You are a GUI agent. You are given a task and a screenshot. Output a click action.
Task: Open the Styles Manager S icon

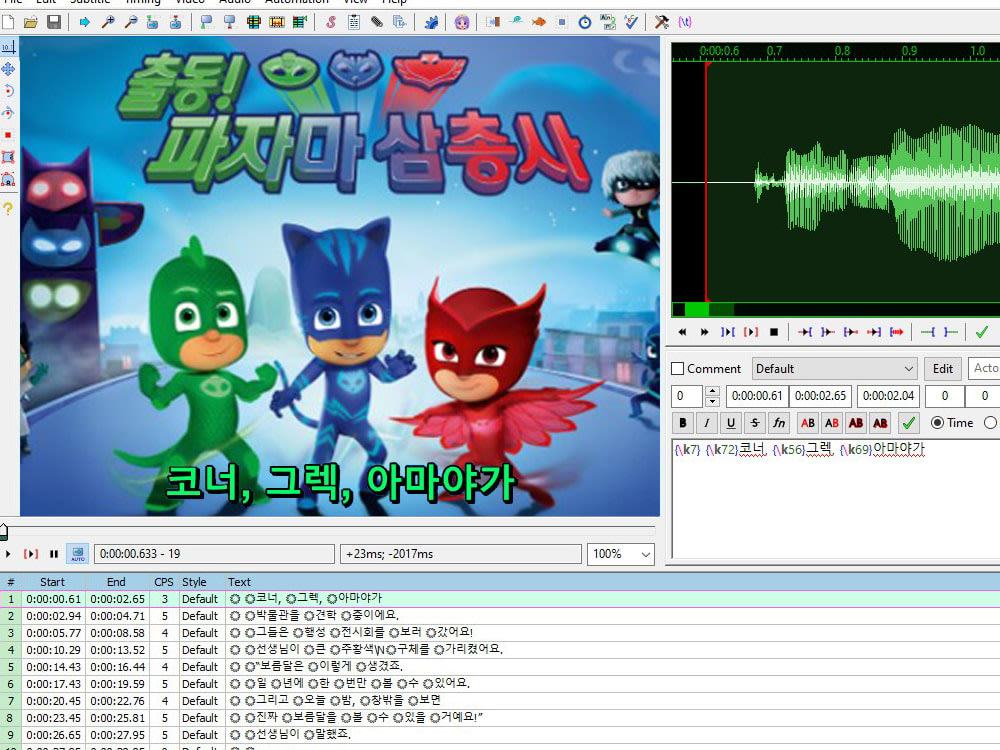(330, 22)
